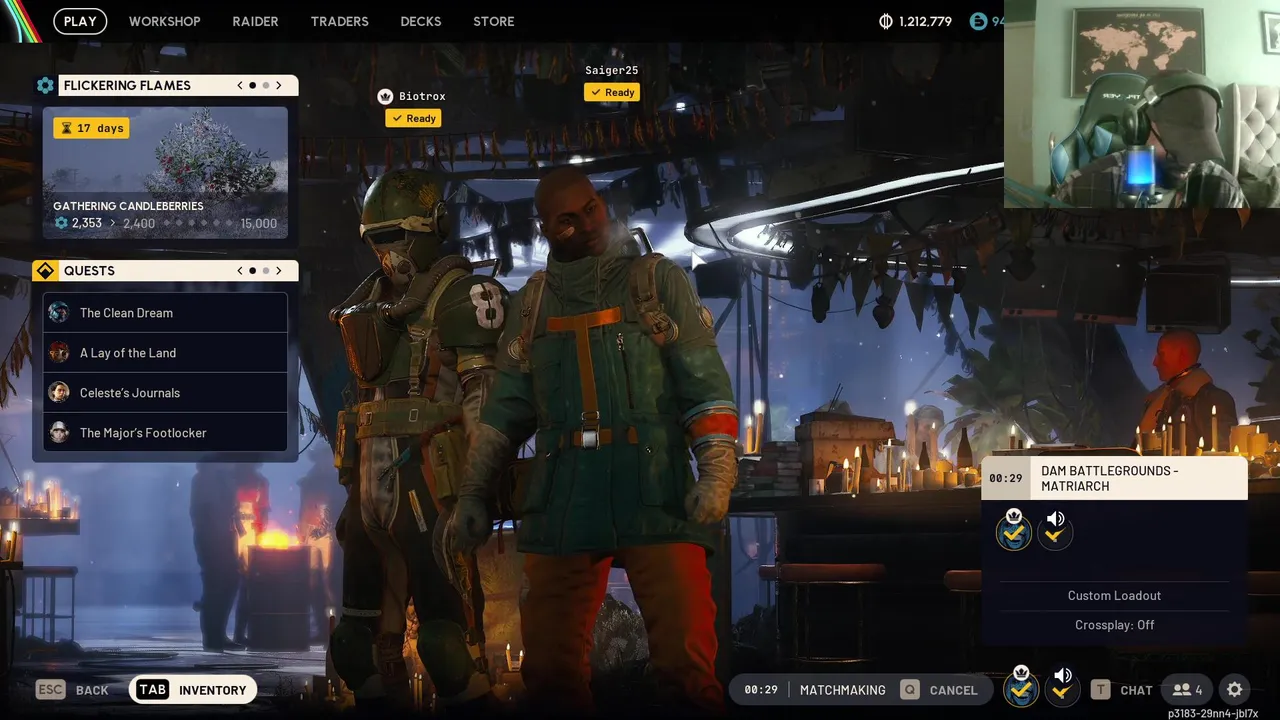Screen dimensions: 1280x720
Task: Open the RAIDER tab
Action: pos(255,21)
